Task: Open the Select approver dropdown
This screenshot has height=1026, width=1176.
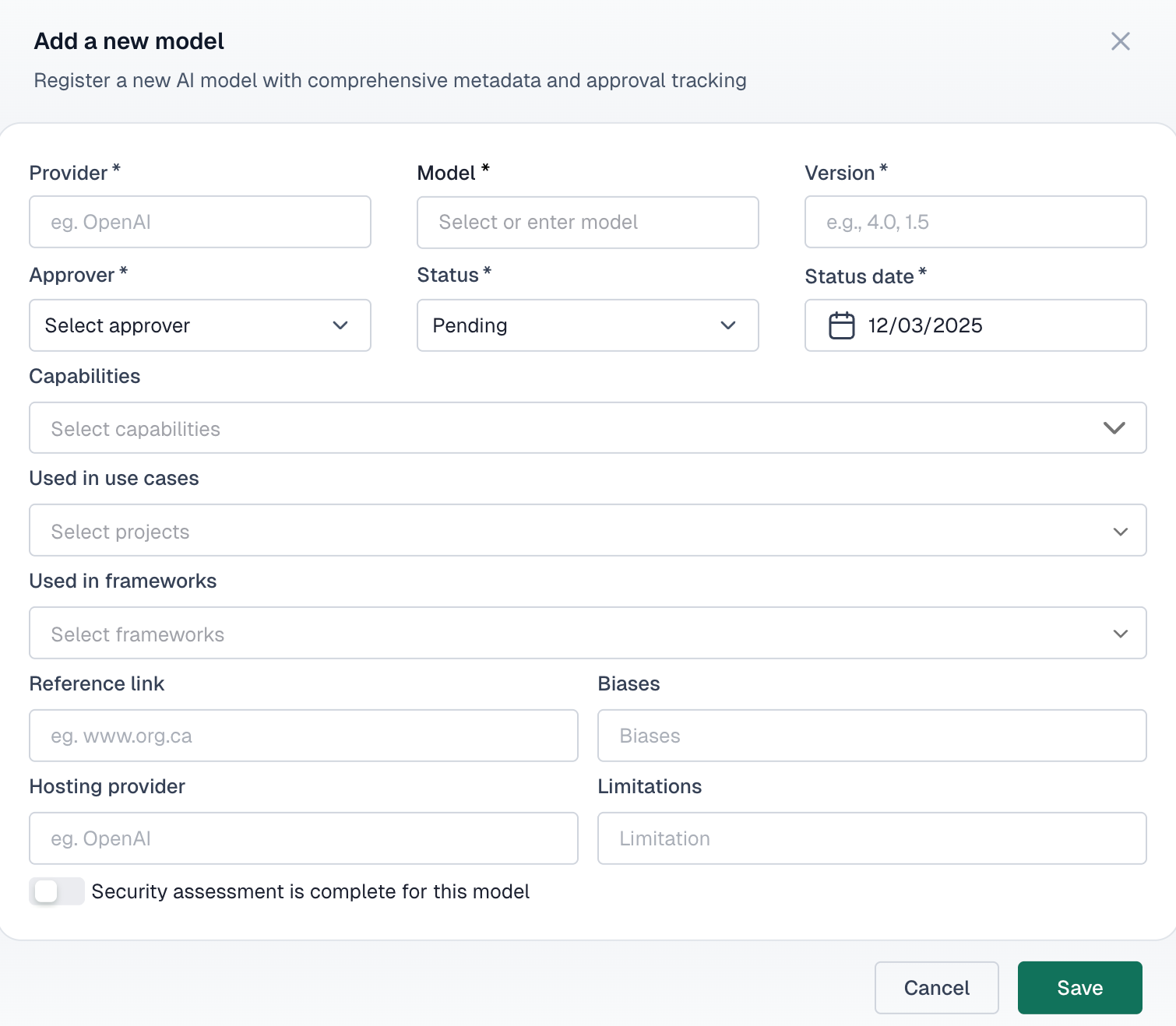Action: pos(199,325)
